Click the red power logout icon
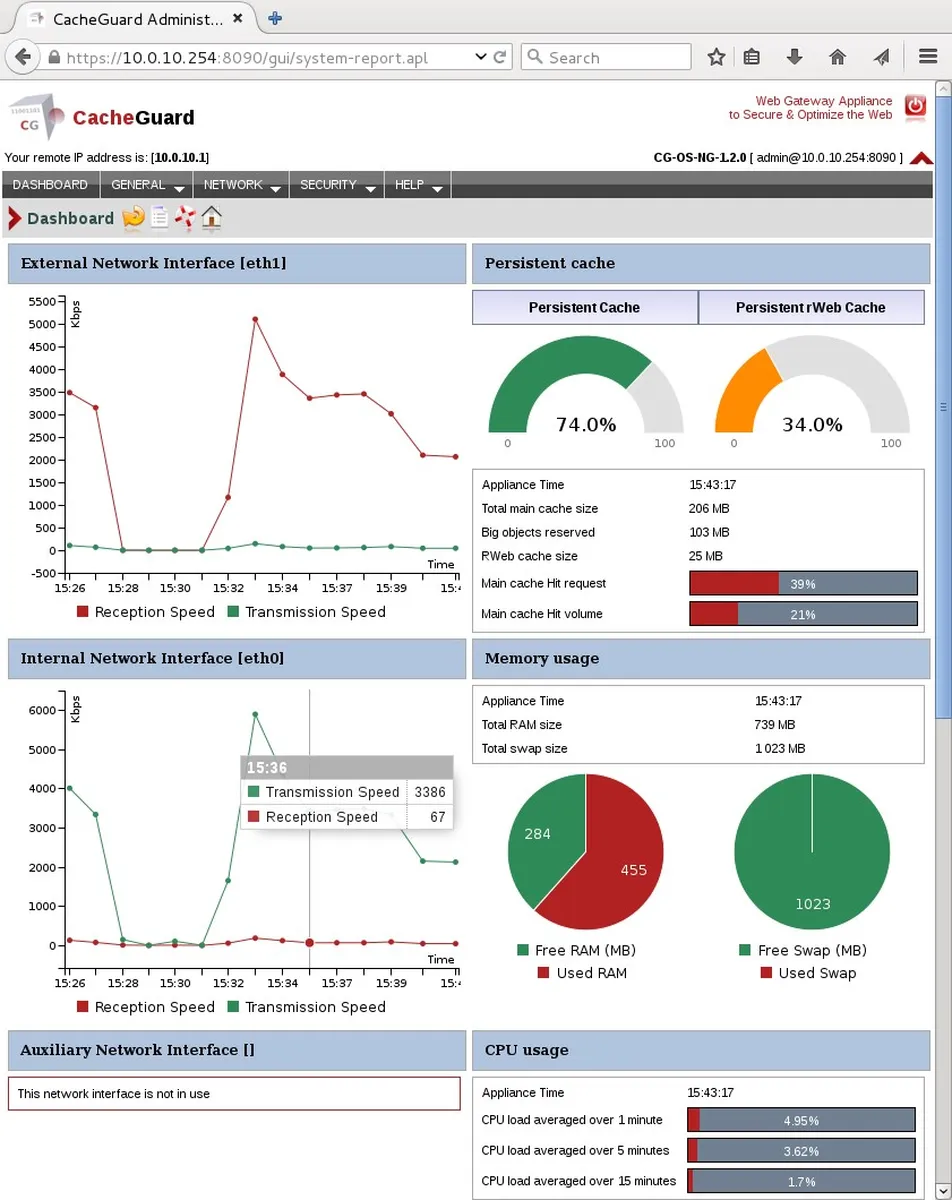This screenshot has height=1200, width=952. coord(915,107)
